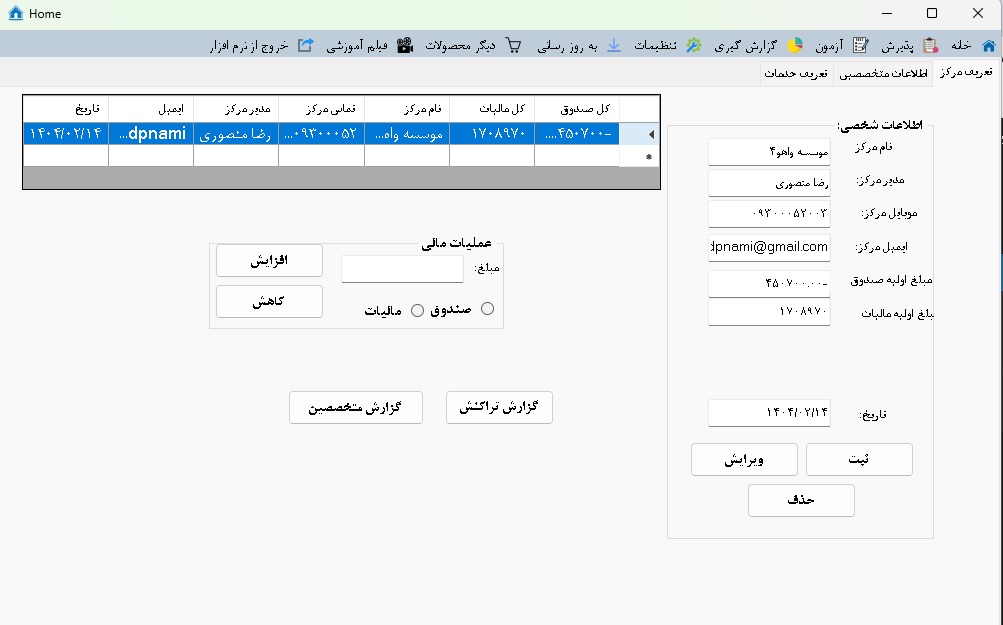Screen dimensions: 1003x625
Task: Click the Exit Software (خروج از نرم افزار) icon
Action: (x=306, y=45)
